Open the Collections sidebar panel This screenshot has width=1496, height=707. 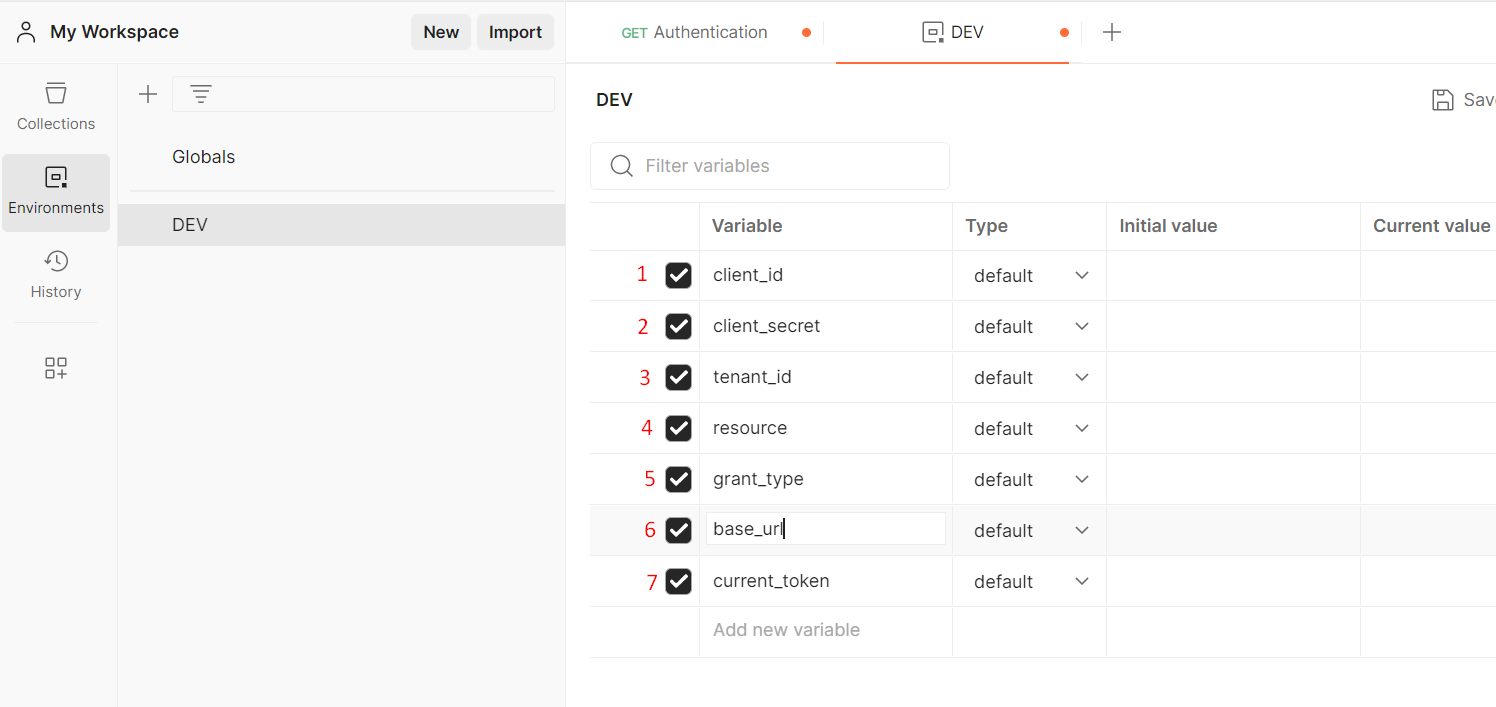pyautogui.click(x=56, y=107)
